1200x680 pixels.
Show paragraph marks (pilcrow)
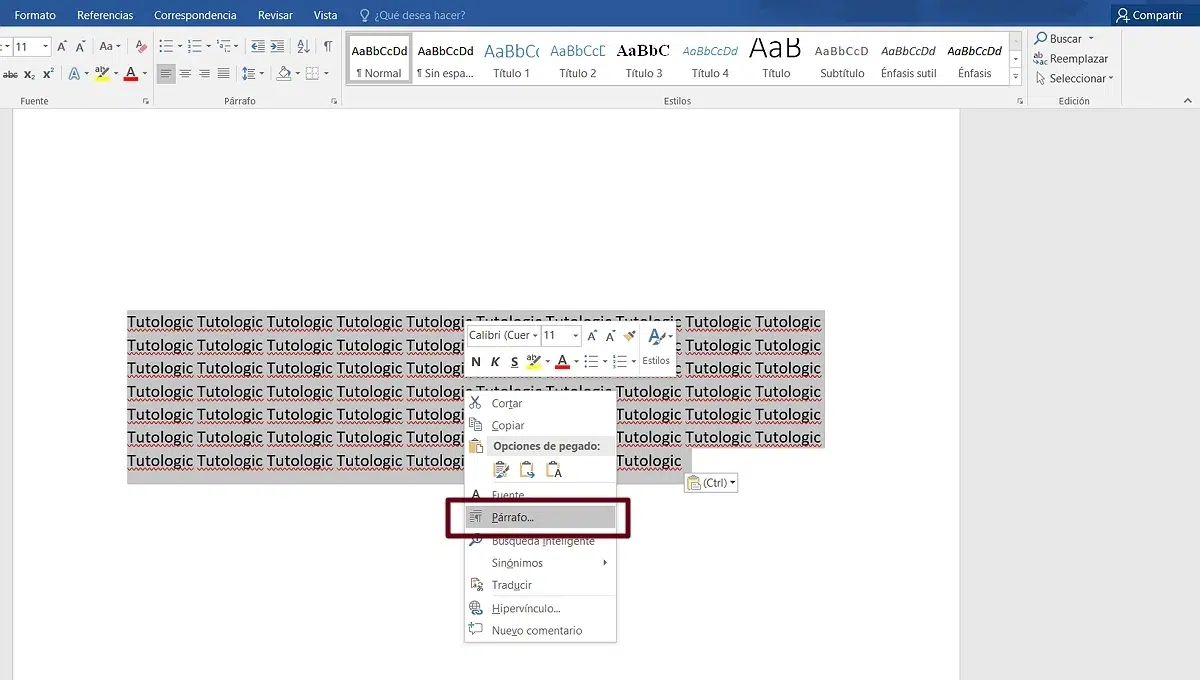tap(327, 47)
